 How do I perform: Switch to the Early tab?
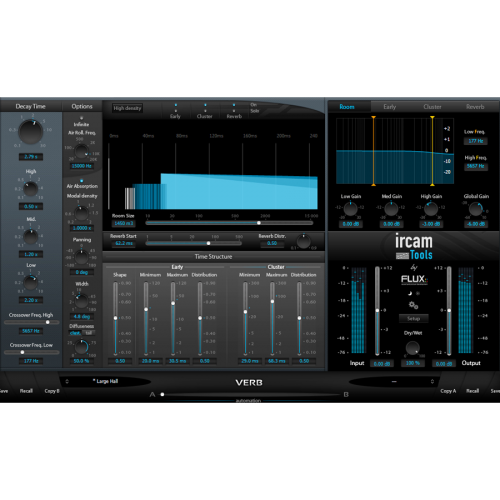tap(390, 107)
